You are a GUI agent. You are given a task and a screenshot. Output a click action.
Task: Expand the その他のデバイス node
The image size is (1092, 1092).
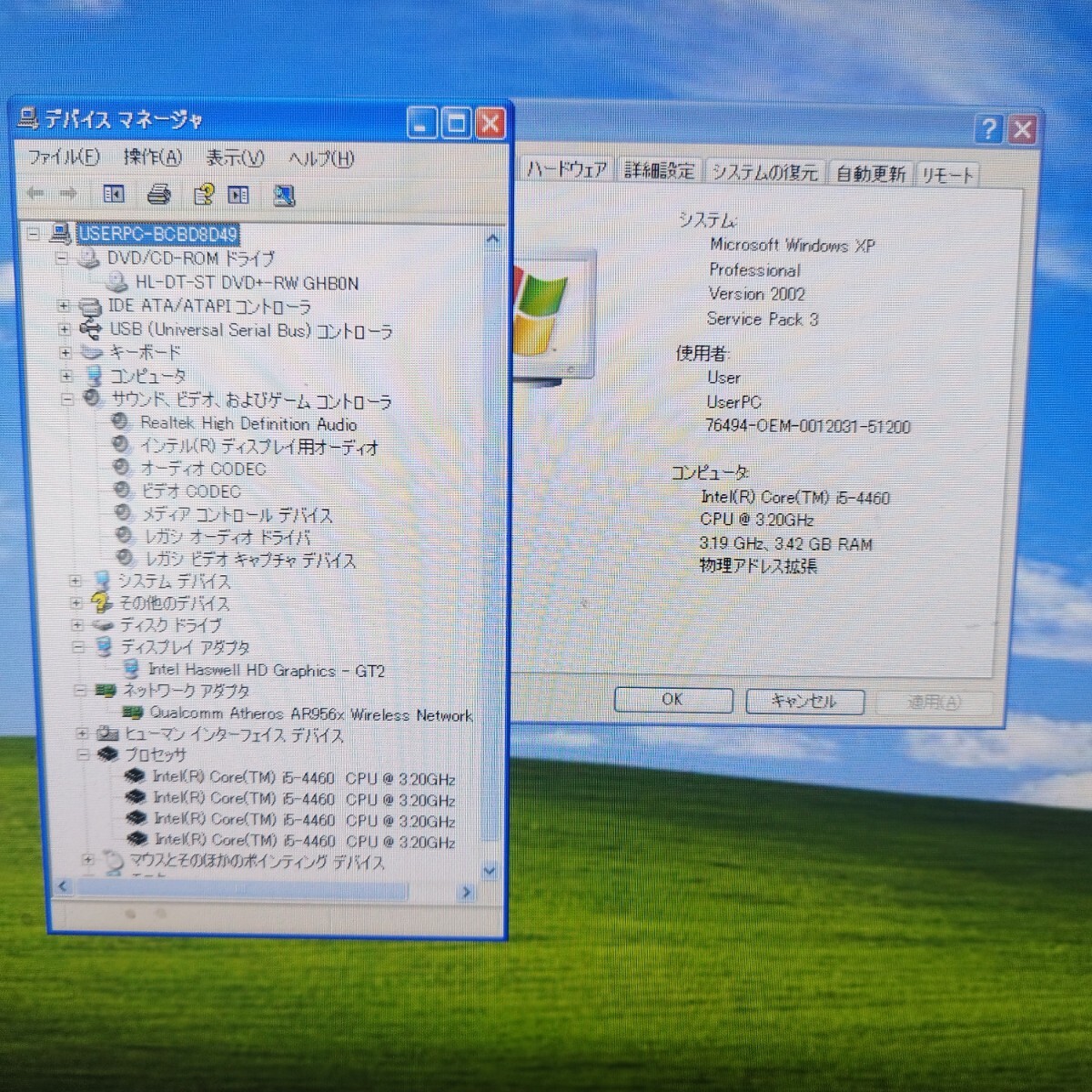(x=76, y=603)
